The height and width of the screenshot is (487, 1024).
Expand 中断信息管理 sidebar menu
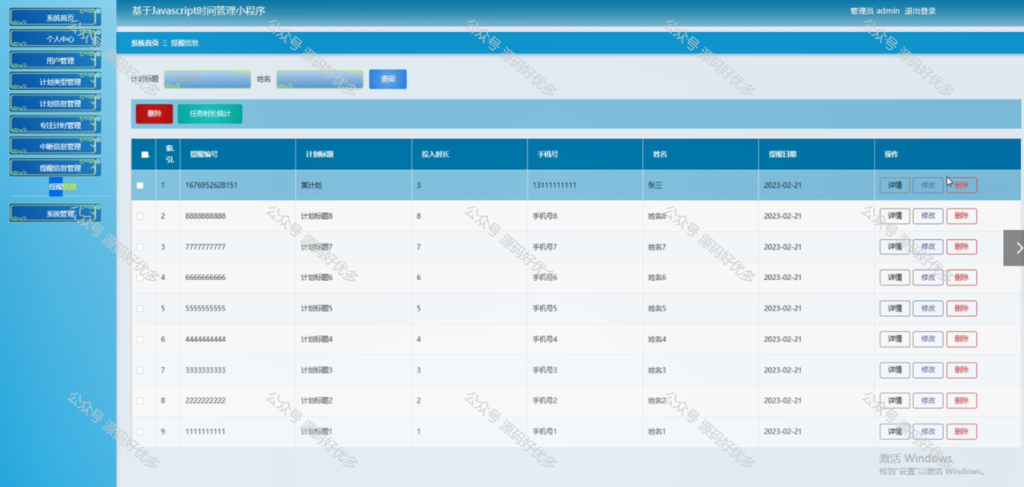pos(56,146)
